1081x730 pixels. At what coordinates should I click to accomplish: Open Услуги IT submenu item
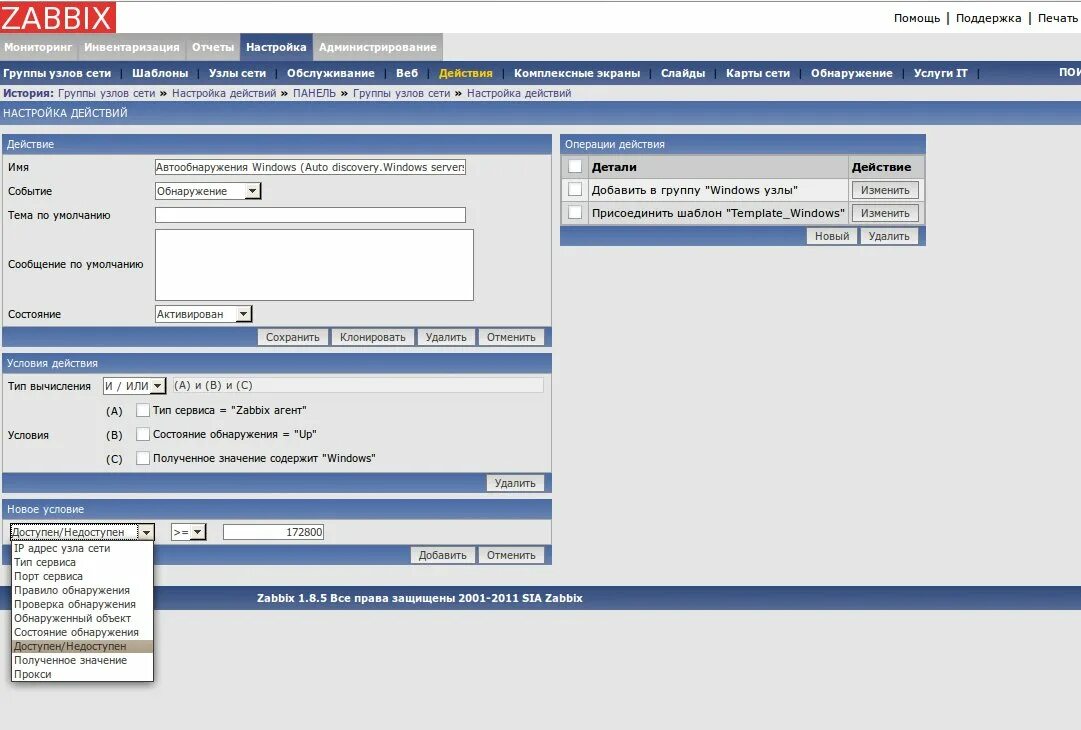(940, 73)
